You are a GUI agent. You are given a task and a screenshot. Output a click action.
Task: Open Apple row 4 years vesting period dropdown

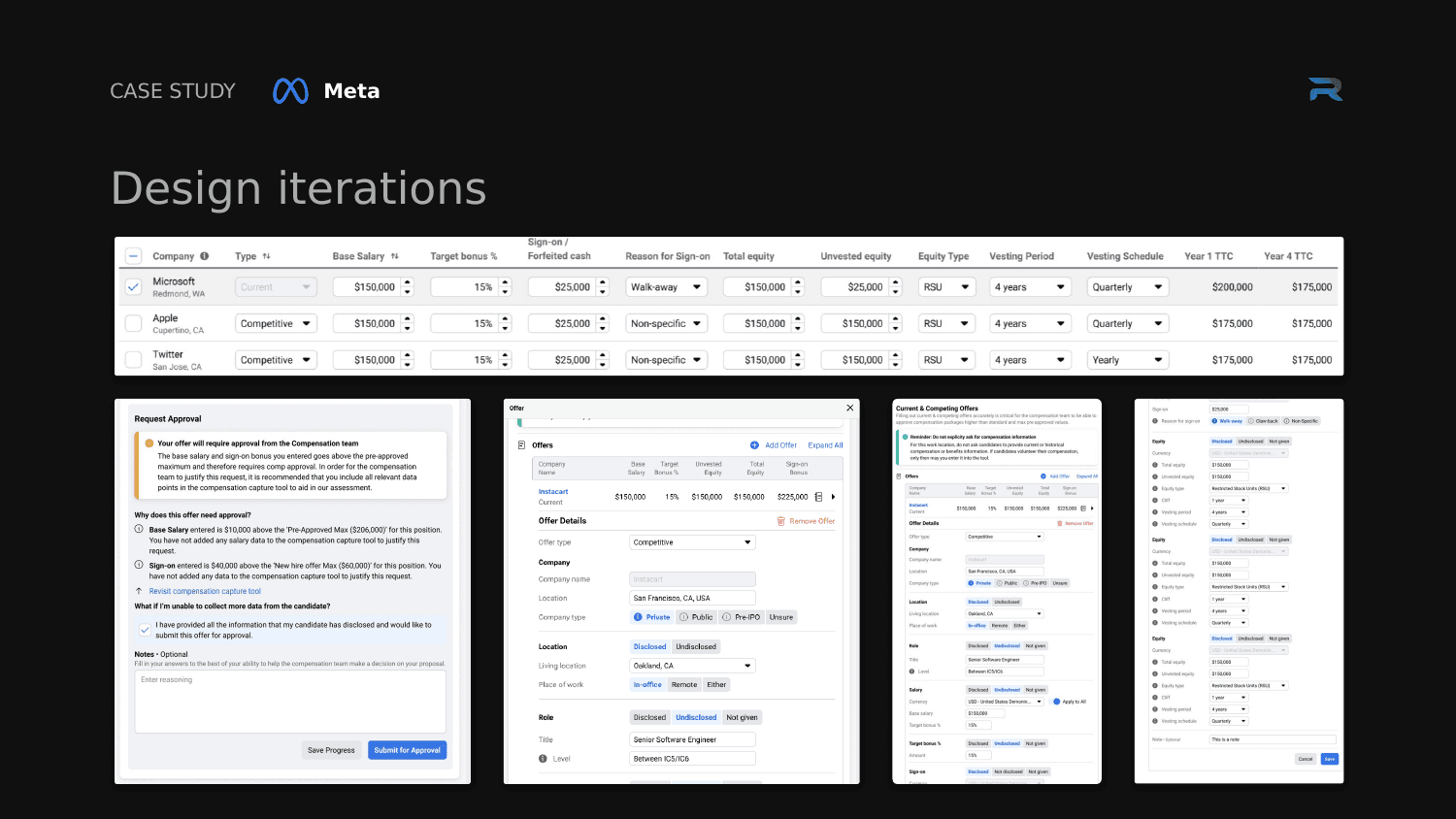pyautogui.click(x=1030, y=323)
